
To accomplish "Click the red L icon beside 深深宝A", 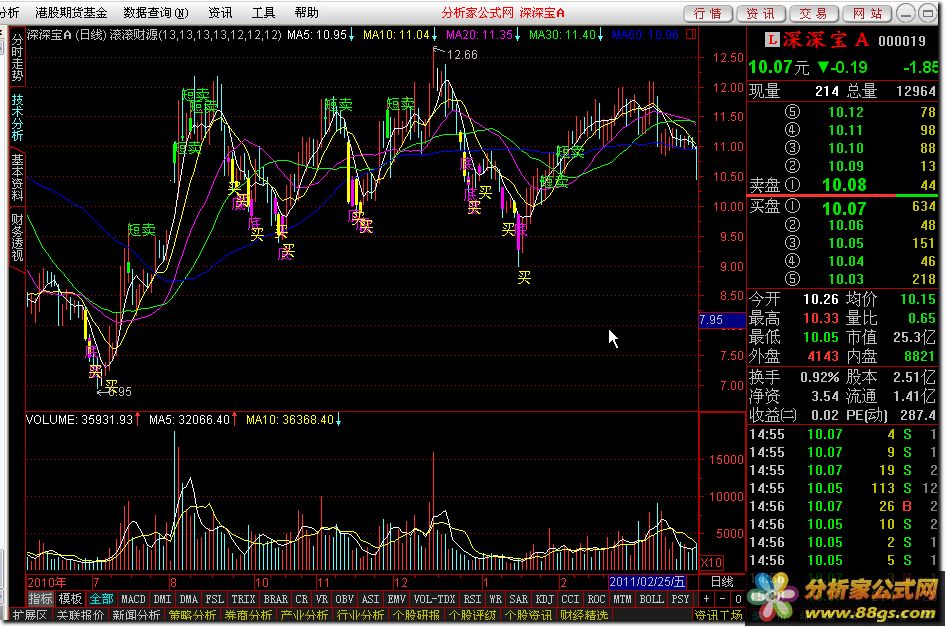I will coord(772,40).
